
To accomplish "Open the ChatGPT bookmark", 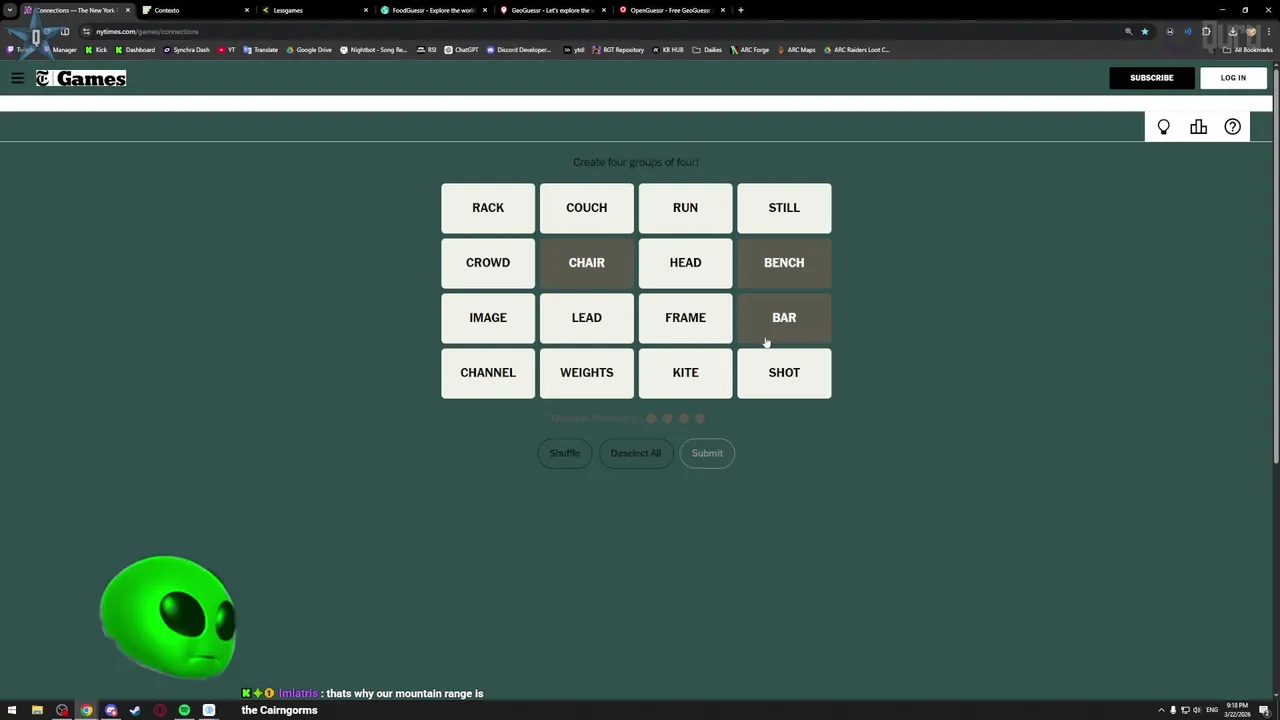I will (x=462, y=50).
